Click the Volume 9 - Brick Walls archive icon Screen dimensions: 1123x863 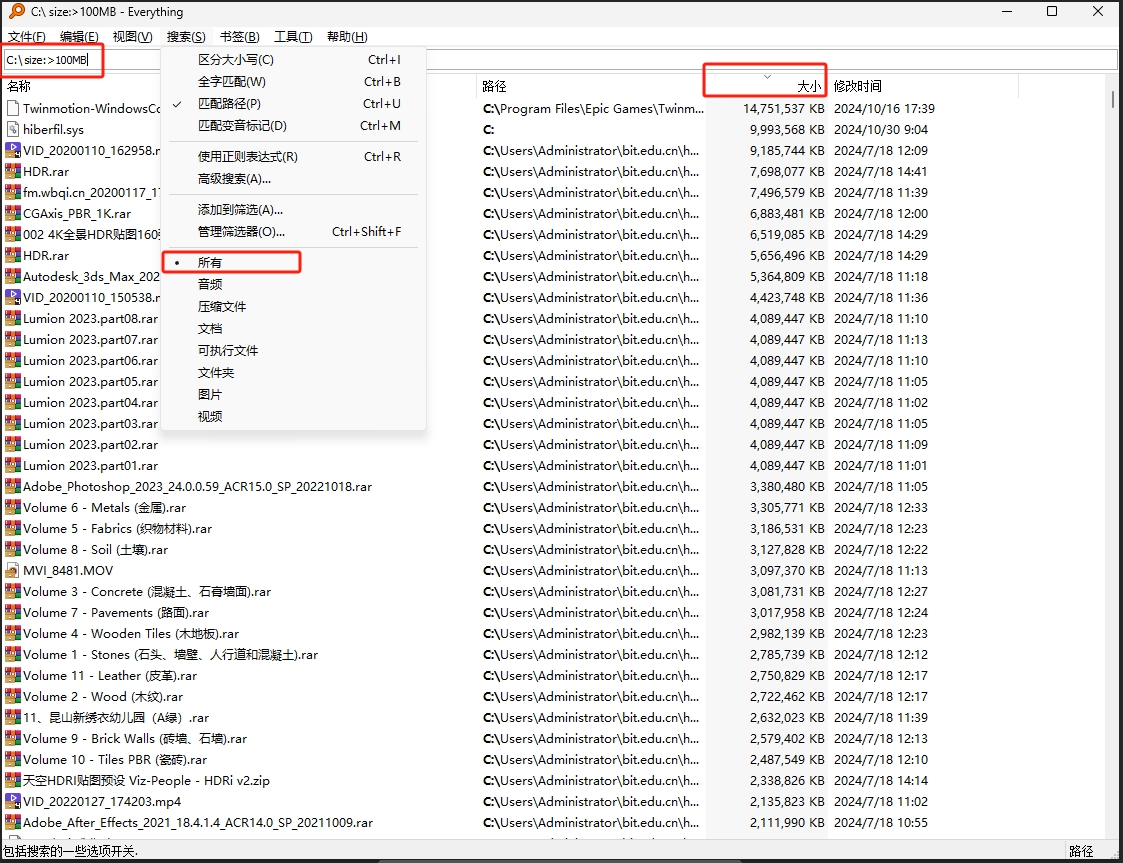tap(12, 738)
